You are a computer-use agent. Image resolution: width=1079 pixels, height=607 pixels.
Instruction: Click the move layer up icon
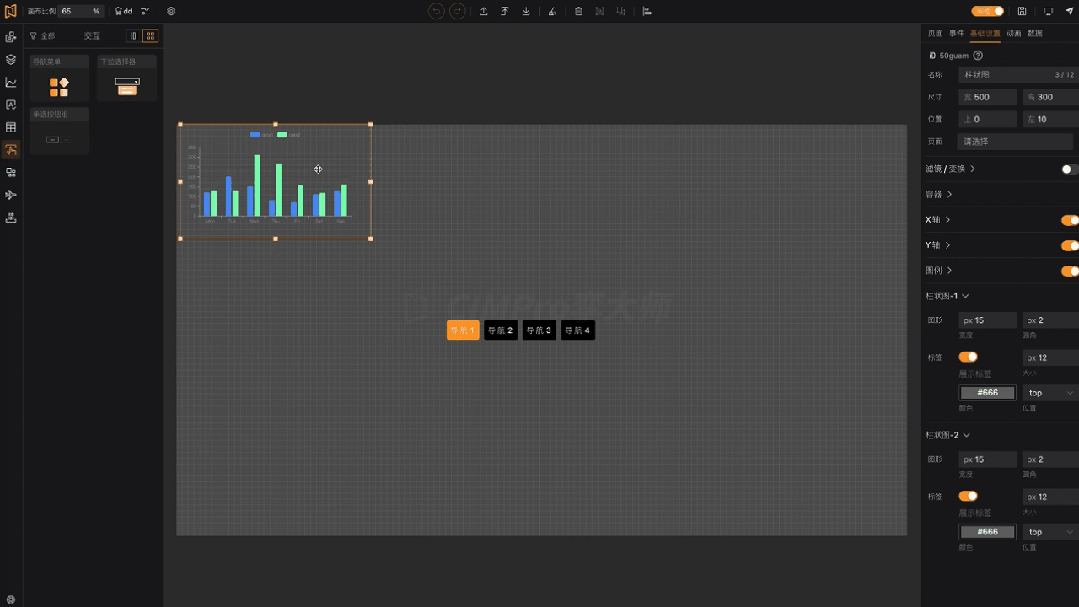point(484,11)
